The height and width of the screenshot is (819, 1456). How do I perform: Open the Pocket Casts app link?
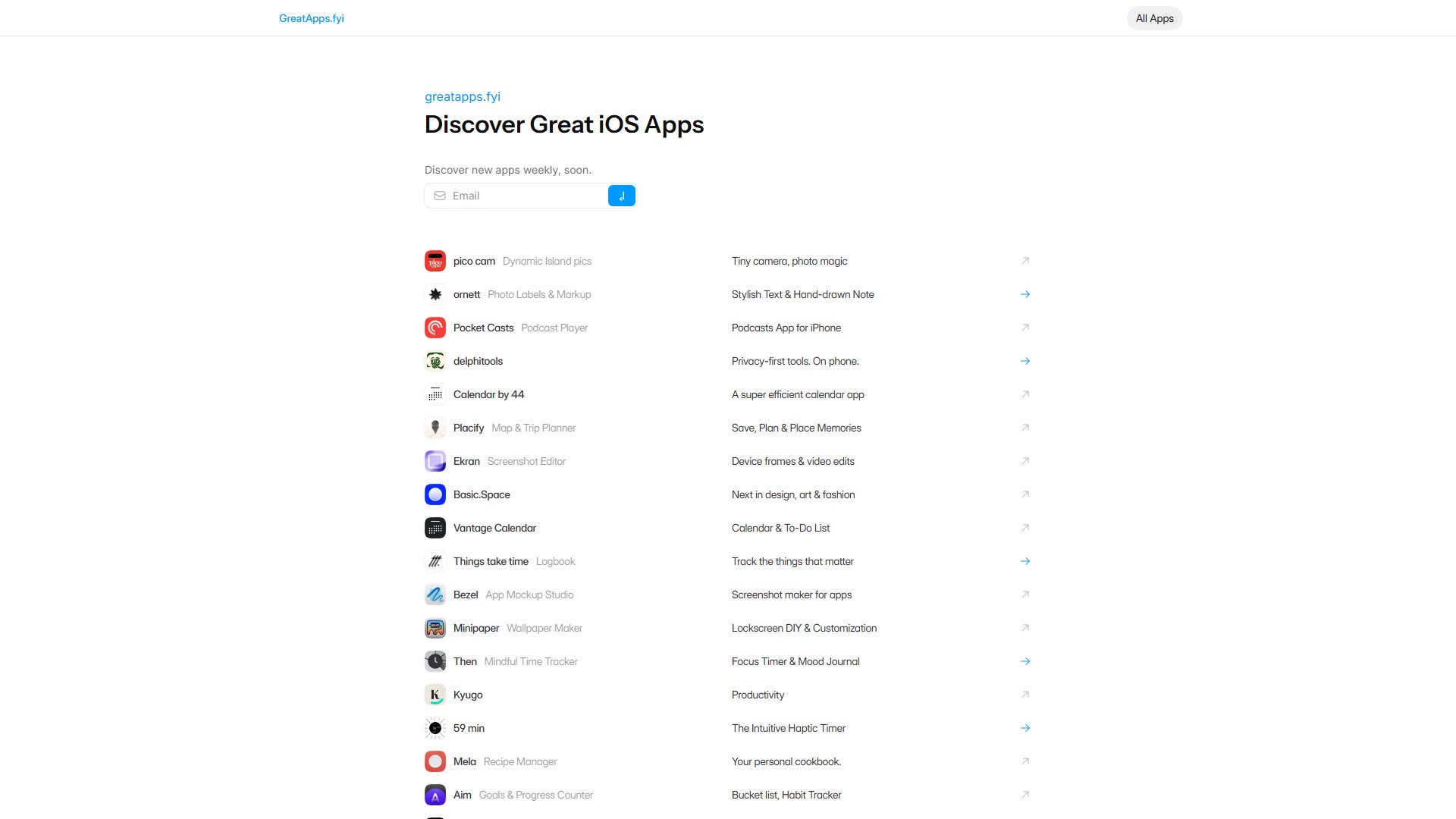coord(483,328)
